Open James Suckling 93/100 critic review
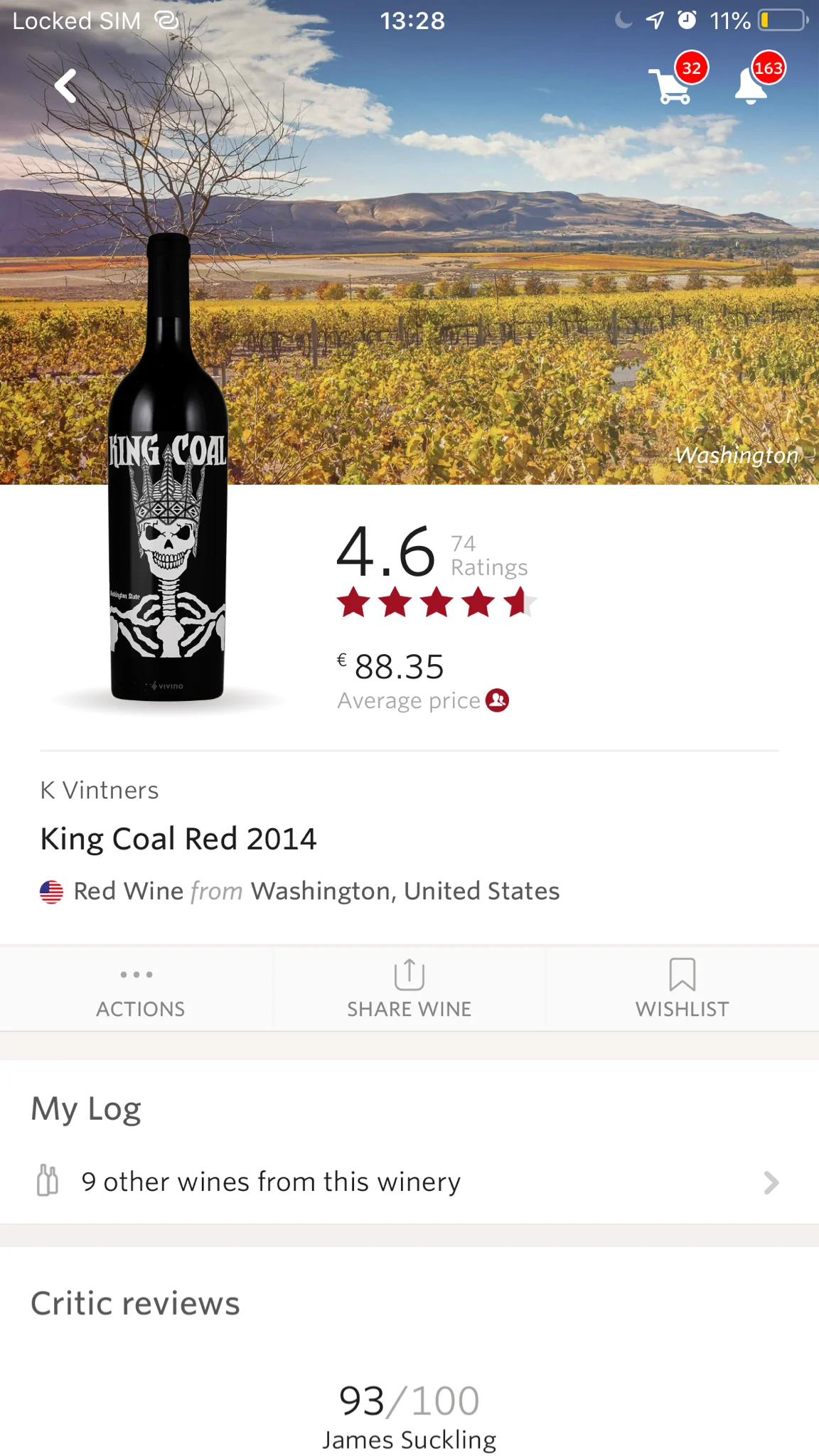 click(x=409, y=1416)
